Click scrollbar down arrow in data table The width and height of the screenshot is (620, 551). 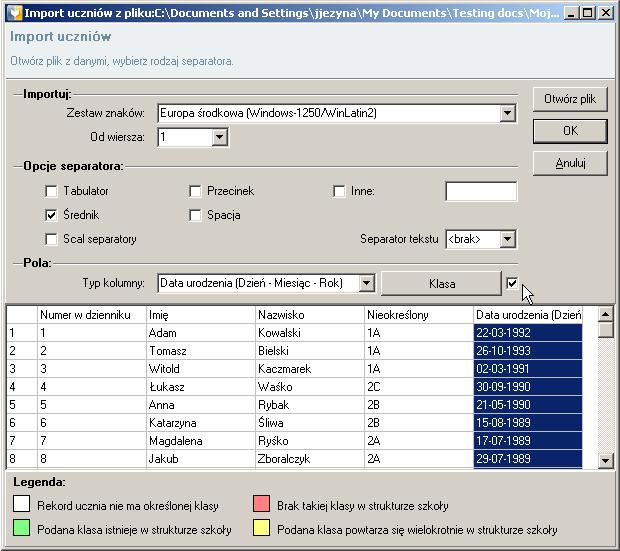(605, 460)
